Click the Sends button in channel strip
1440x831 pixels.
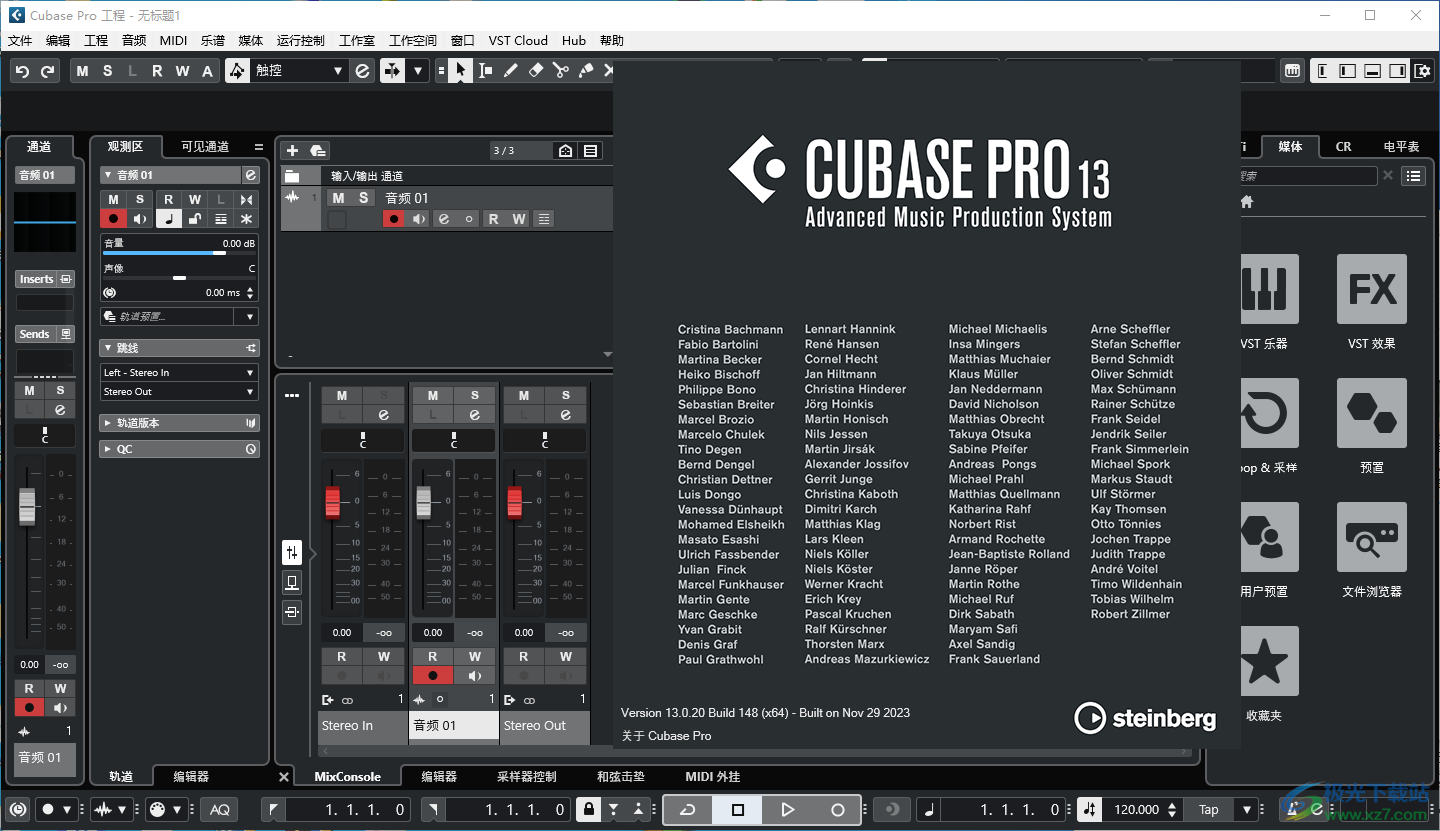[35, 334]
